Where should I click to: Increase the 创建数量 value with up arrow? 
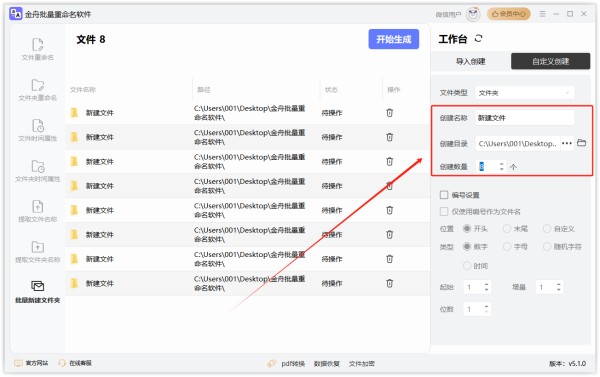501,164
